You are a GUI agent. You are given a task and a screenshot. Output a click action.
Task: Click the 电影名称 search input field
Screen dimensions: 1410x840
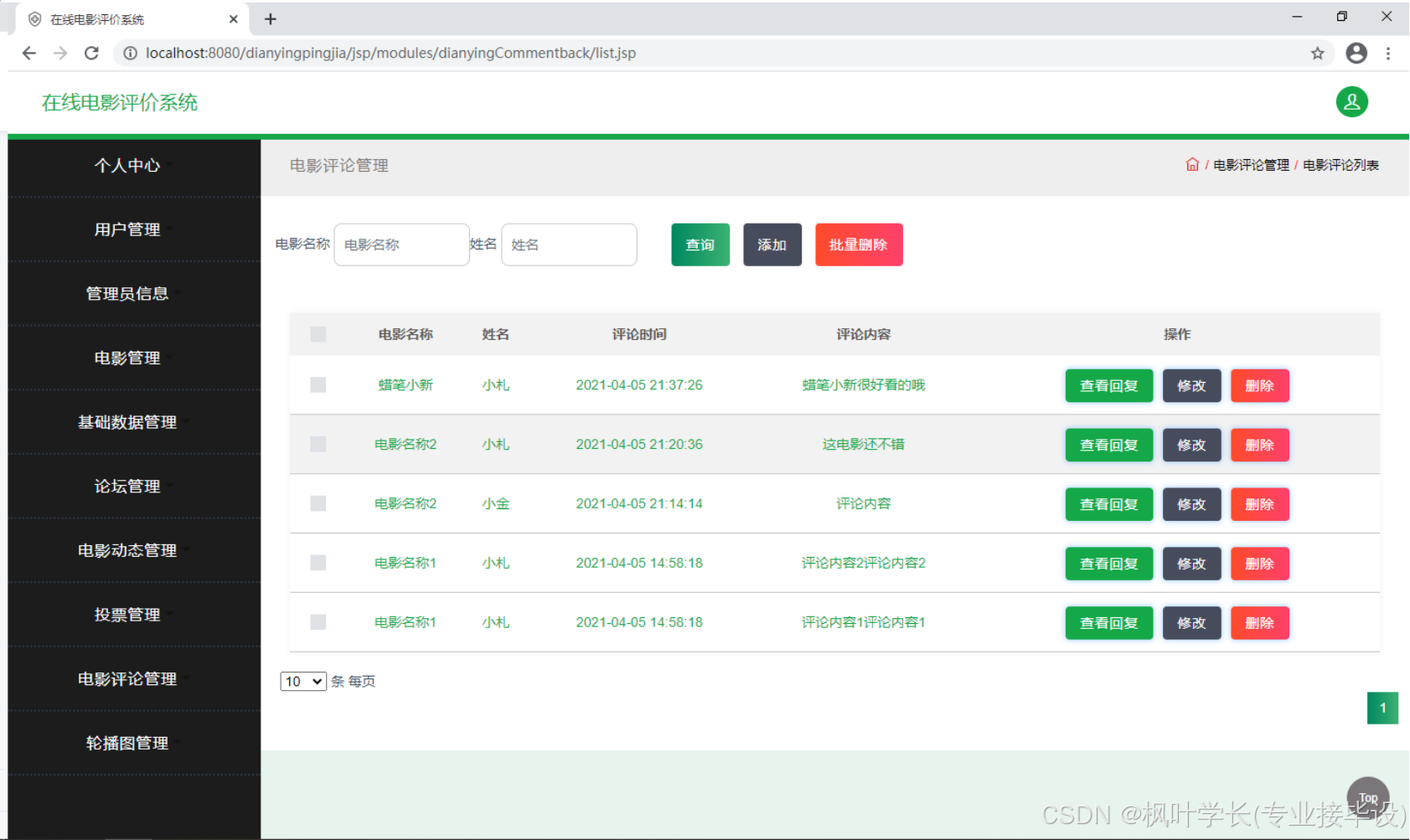[x=401, y=245]
